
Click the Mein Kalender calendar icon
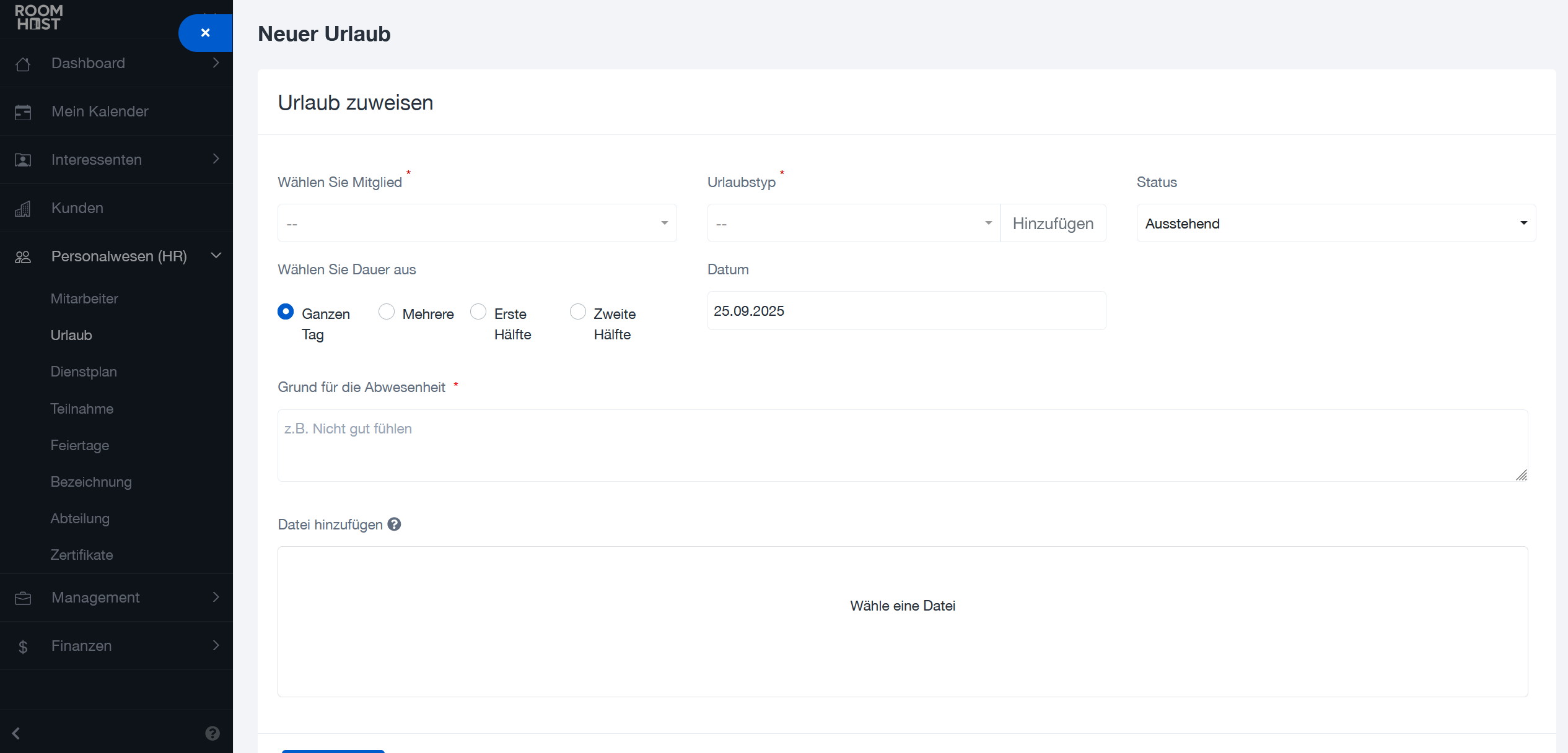tap(23, 112)
